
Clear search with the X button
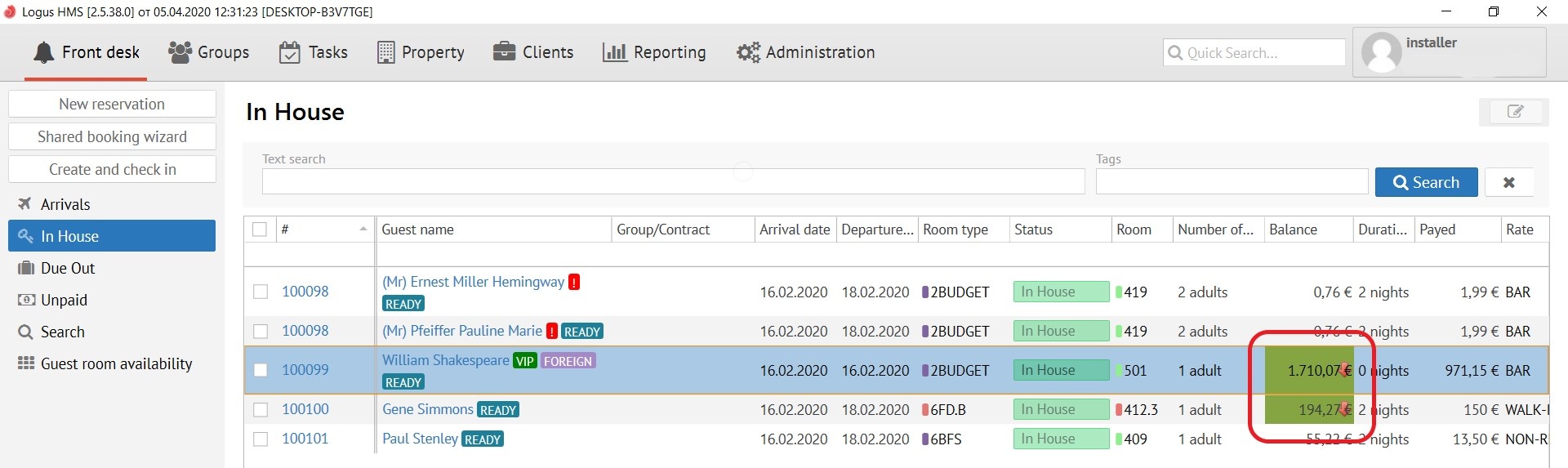[1508, 182]
